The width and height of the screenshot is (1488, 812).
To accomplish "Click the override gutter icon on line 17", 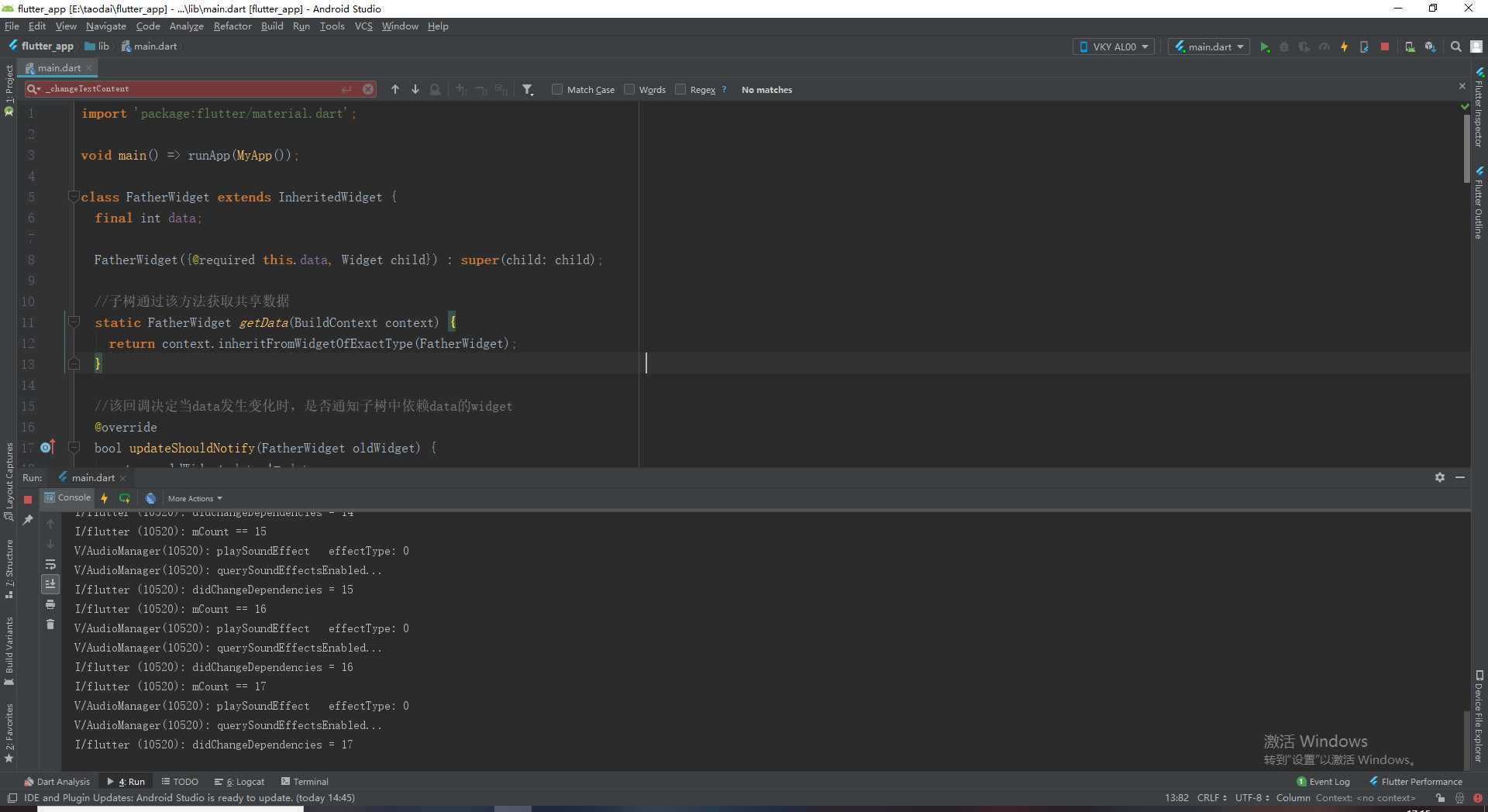I will (47, 447).
